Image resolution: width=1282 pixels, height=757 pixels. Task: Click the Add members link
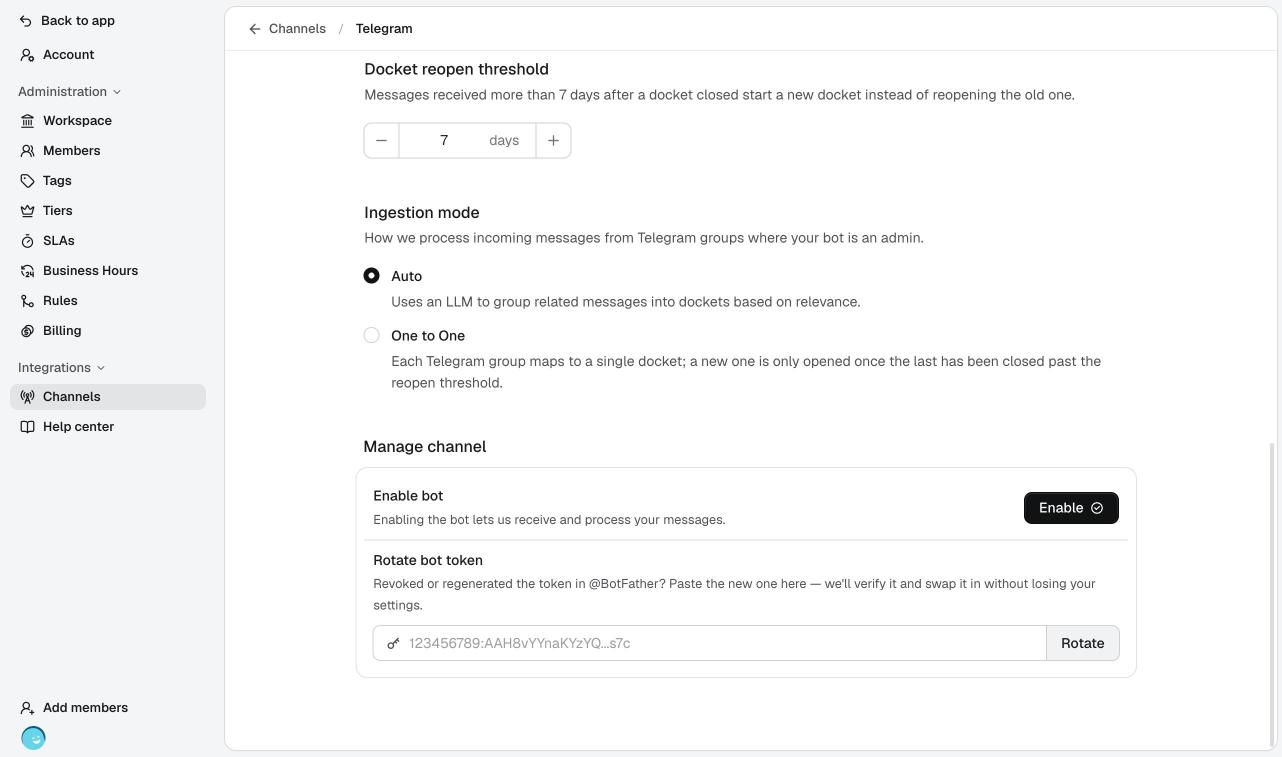[x=85, y=708]
